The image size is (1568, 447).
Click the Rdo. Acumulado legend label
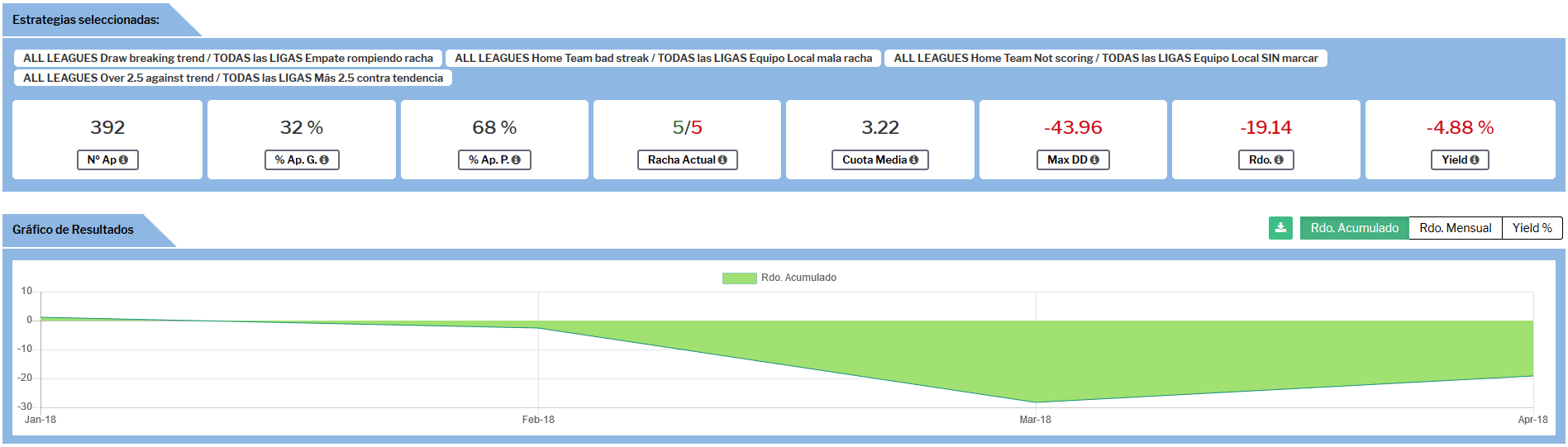tap(798, 278)
